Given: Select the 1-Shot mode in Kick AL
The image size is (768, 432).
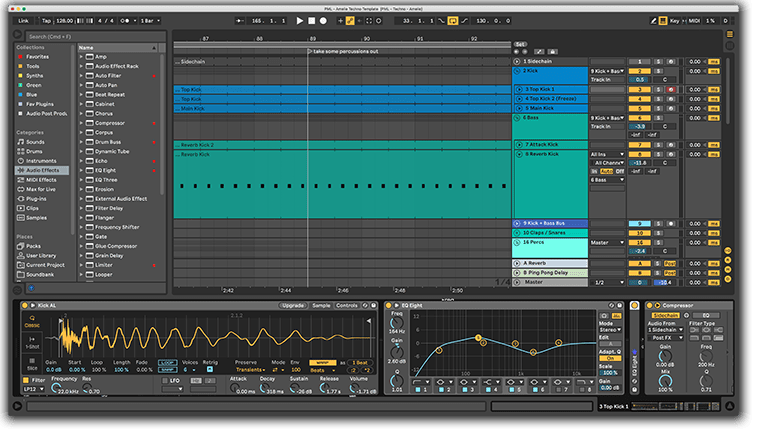Looking at the screenshot, I should pos(32,342).
